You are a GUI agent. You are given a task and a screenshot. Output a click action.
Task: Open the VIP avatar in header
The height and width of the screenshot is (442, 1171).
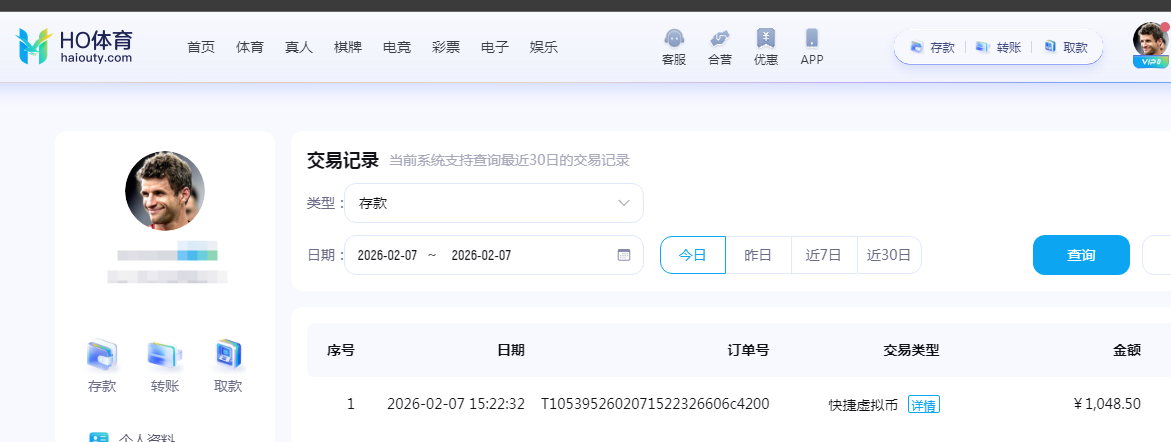(1150, 44)
